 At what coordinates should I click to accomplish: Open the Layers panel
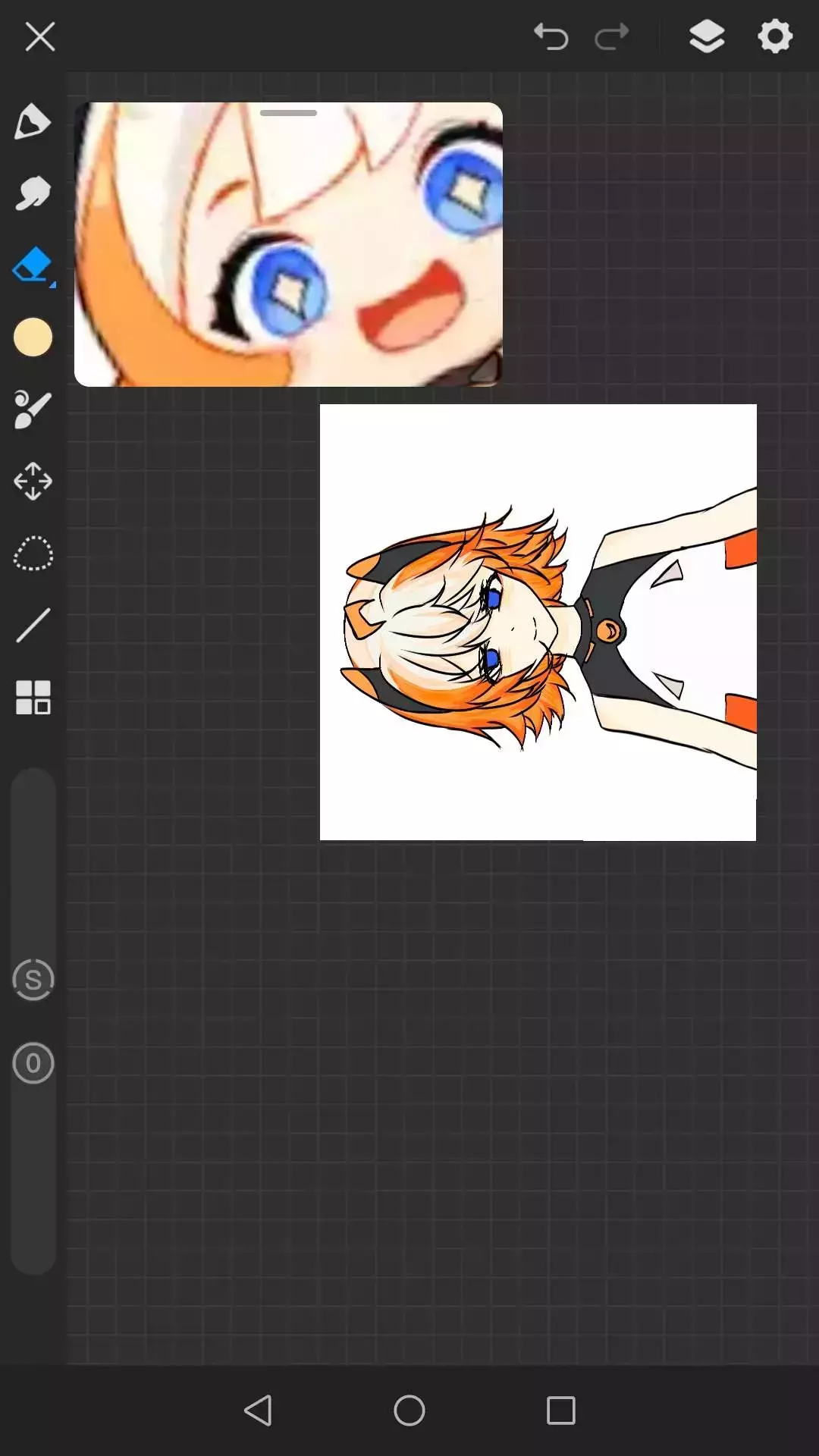[x=707, y=36]
